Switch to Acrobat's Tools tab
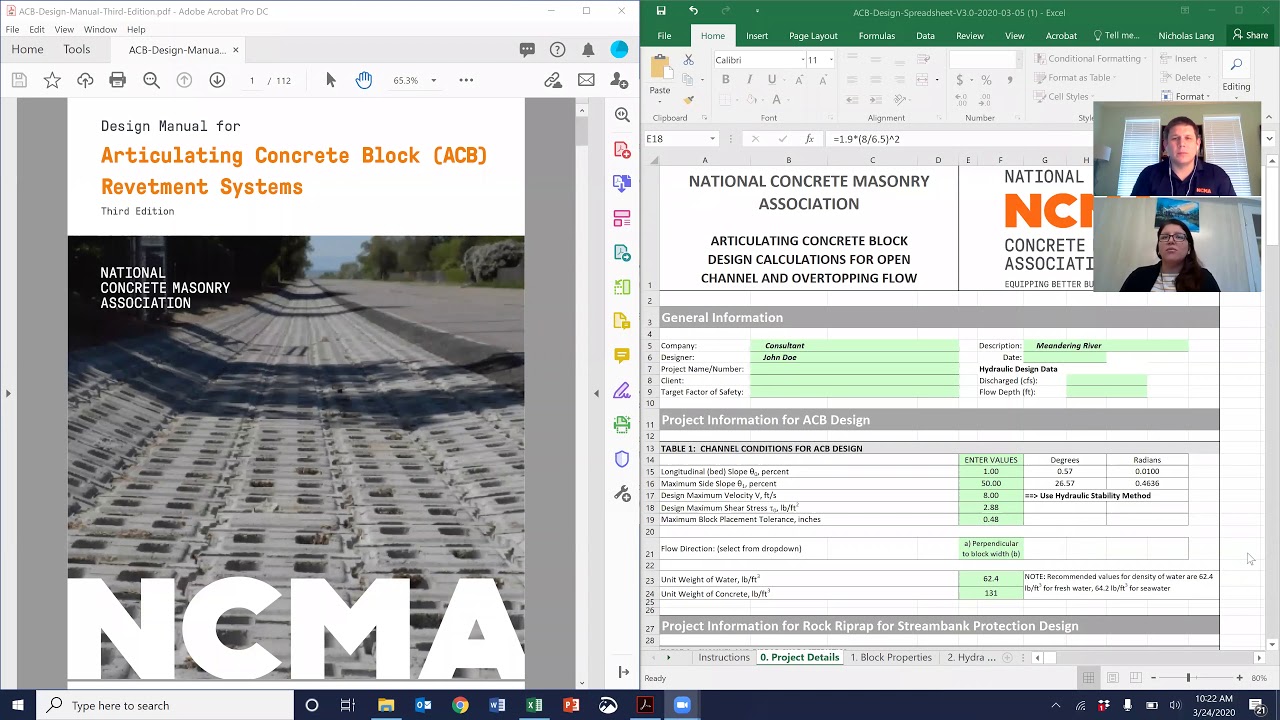This screenshot has width=1280, height=720. pos(76,50)
